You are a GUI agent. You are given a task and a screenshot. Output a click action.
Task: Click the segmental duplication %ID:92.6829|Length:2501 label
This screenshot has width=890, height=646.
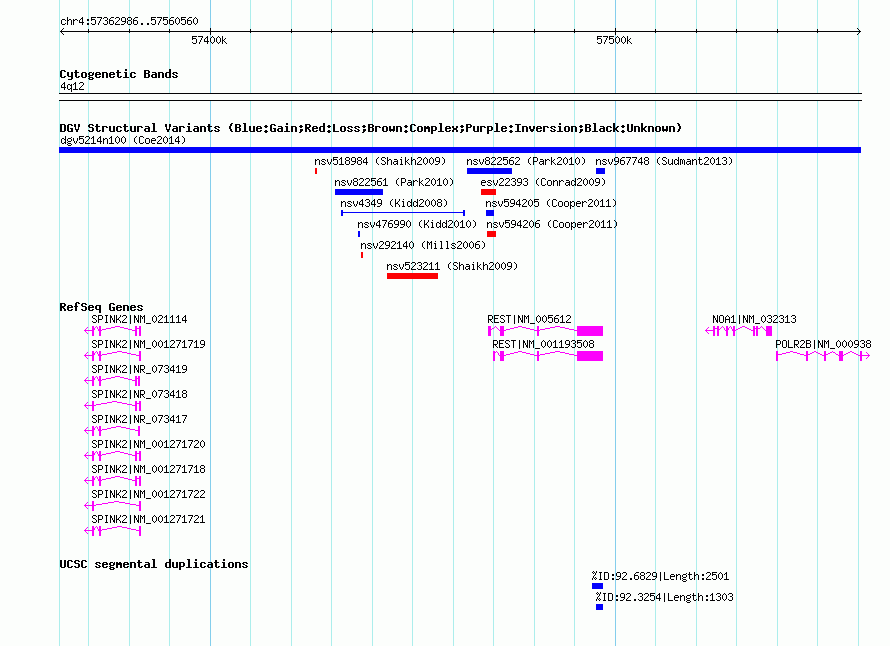point(660,576)
